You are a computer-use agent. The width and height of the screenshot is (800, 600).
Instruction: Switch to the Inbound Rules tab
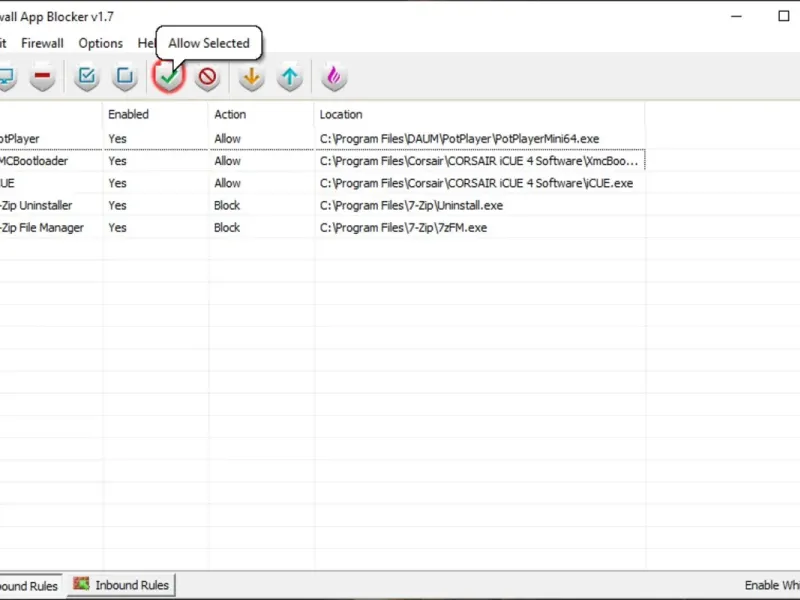click(x=121, y=585)
